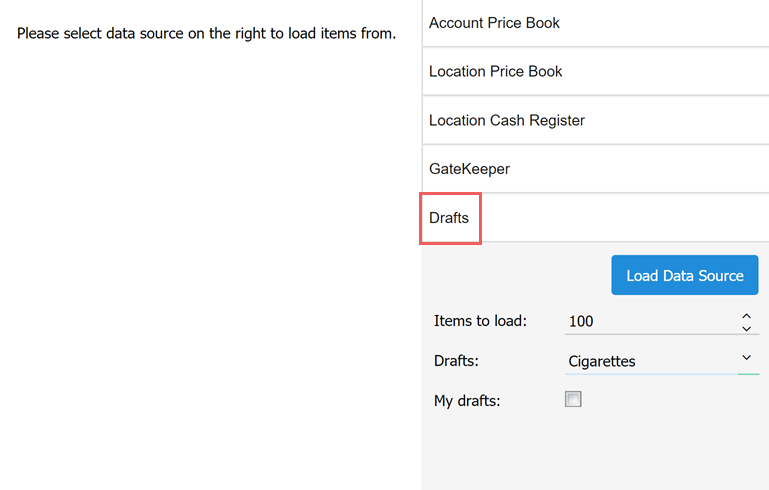Screen dimensions: 769x490
Task: Click the Load Data Source button
Action: point(685,275)
